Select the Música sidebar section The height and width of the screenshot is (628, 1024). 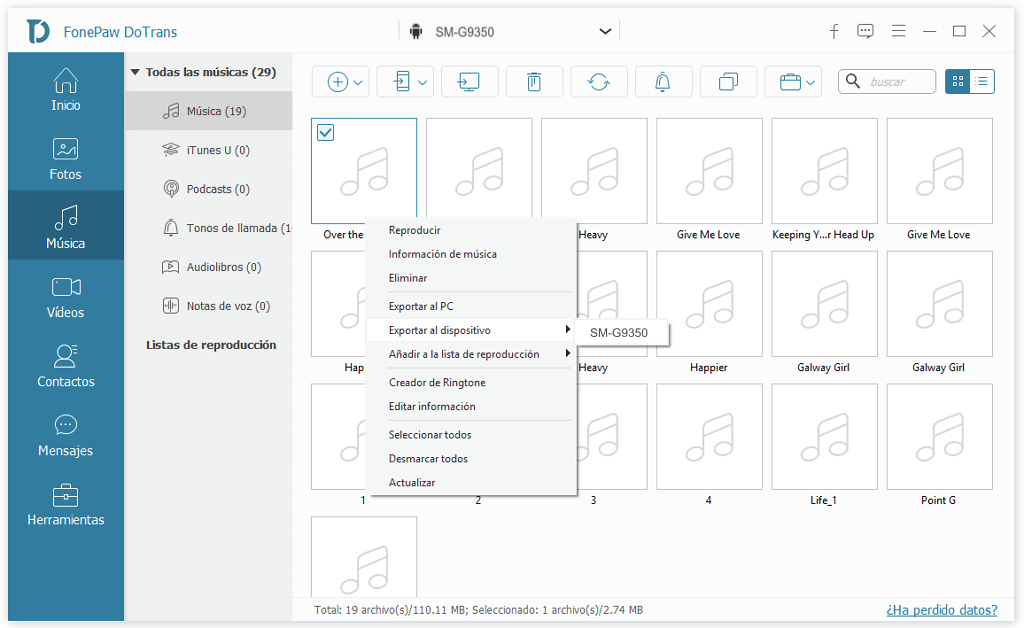point(65,226)
